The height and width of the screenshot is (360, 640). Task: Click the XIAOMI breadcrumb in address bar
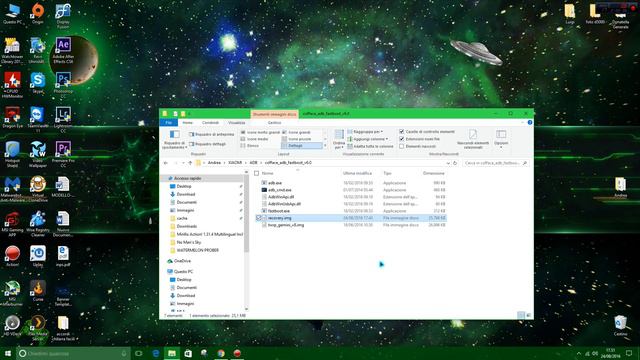pyautogui.click(x=235, y=163)
